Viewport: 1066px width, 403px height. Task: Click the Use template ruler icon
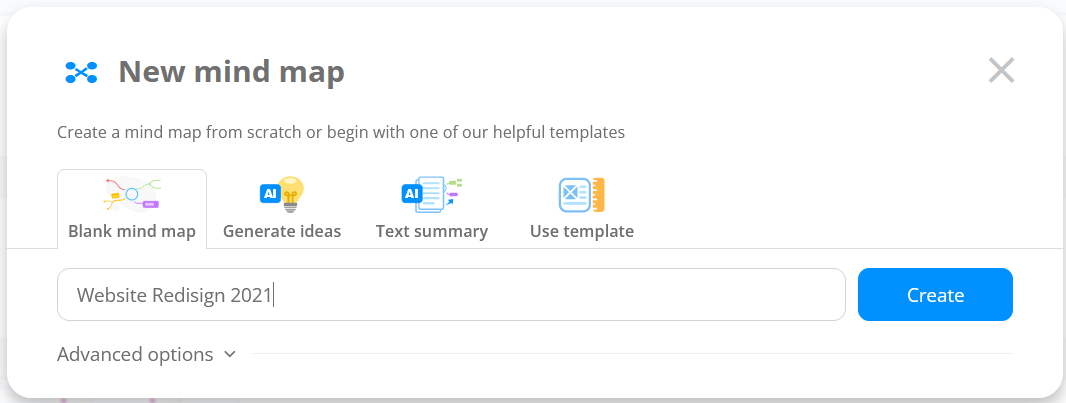[582, 195]
